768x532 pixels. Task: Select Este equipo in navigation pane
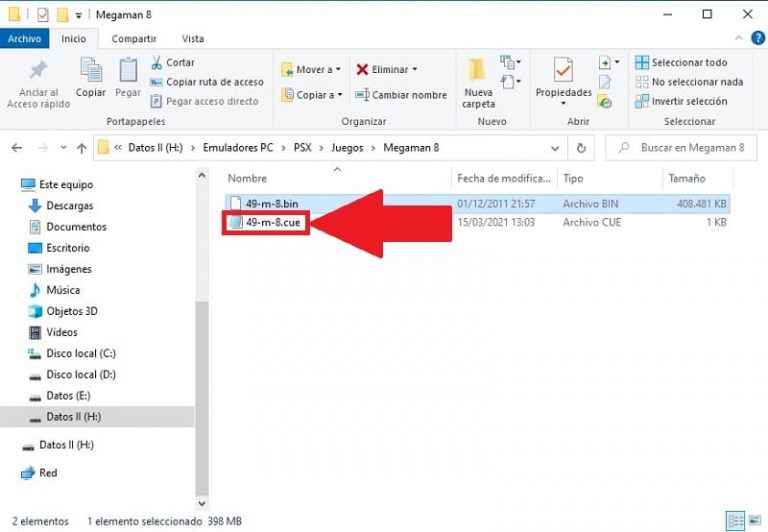pyautogui.click(x=56, y=185)
